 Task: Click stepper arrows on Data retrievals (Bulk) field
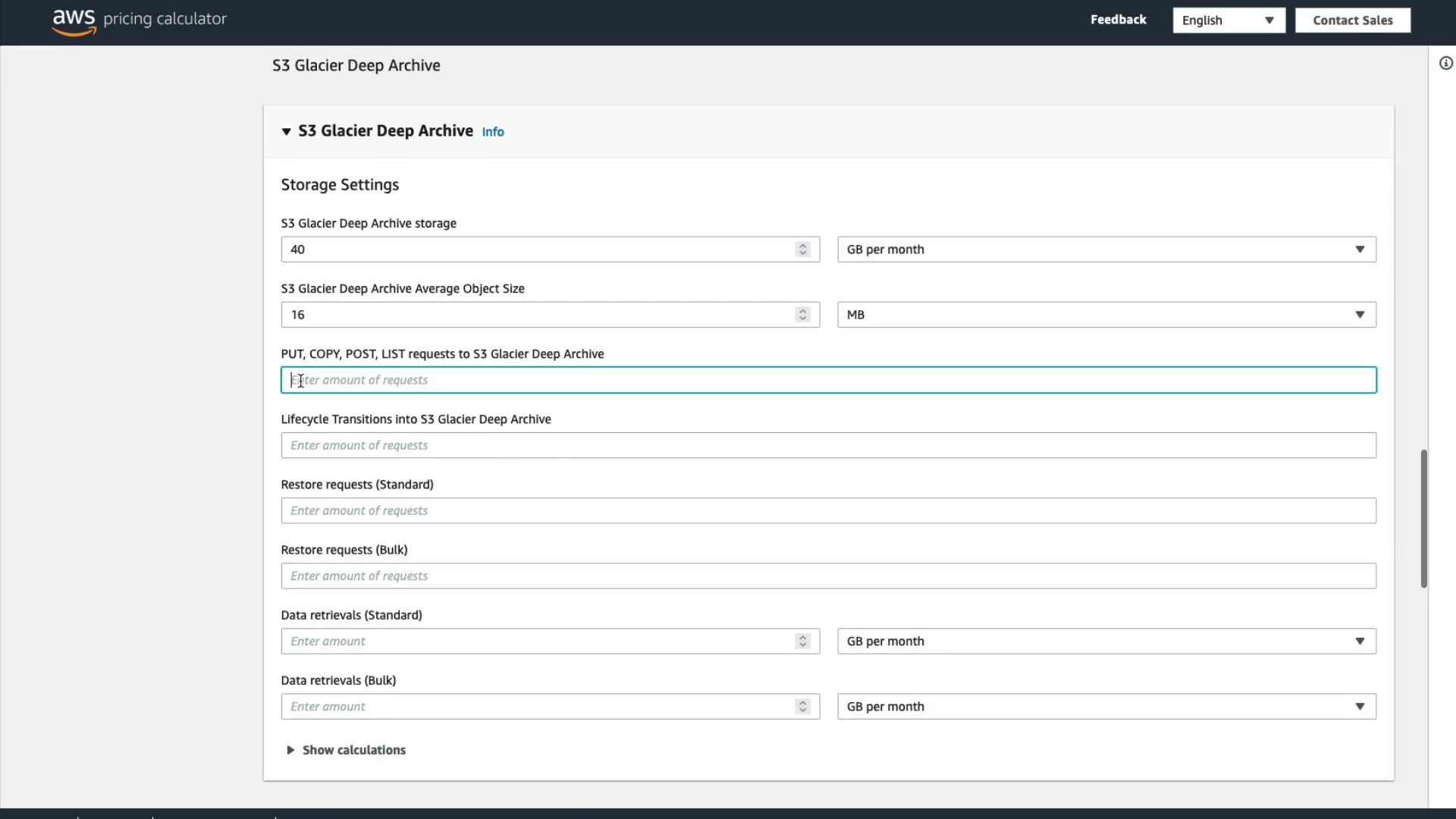pos(802,707)
